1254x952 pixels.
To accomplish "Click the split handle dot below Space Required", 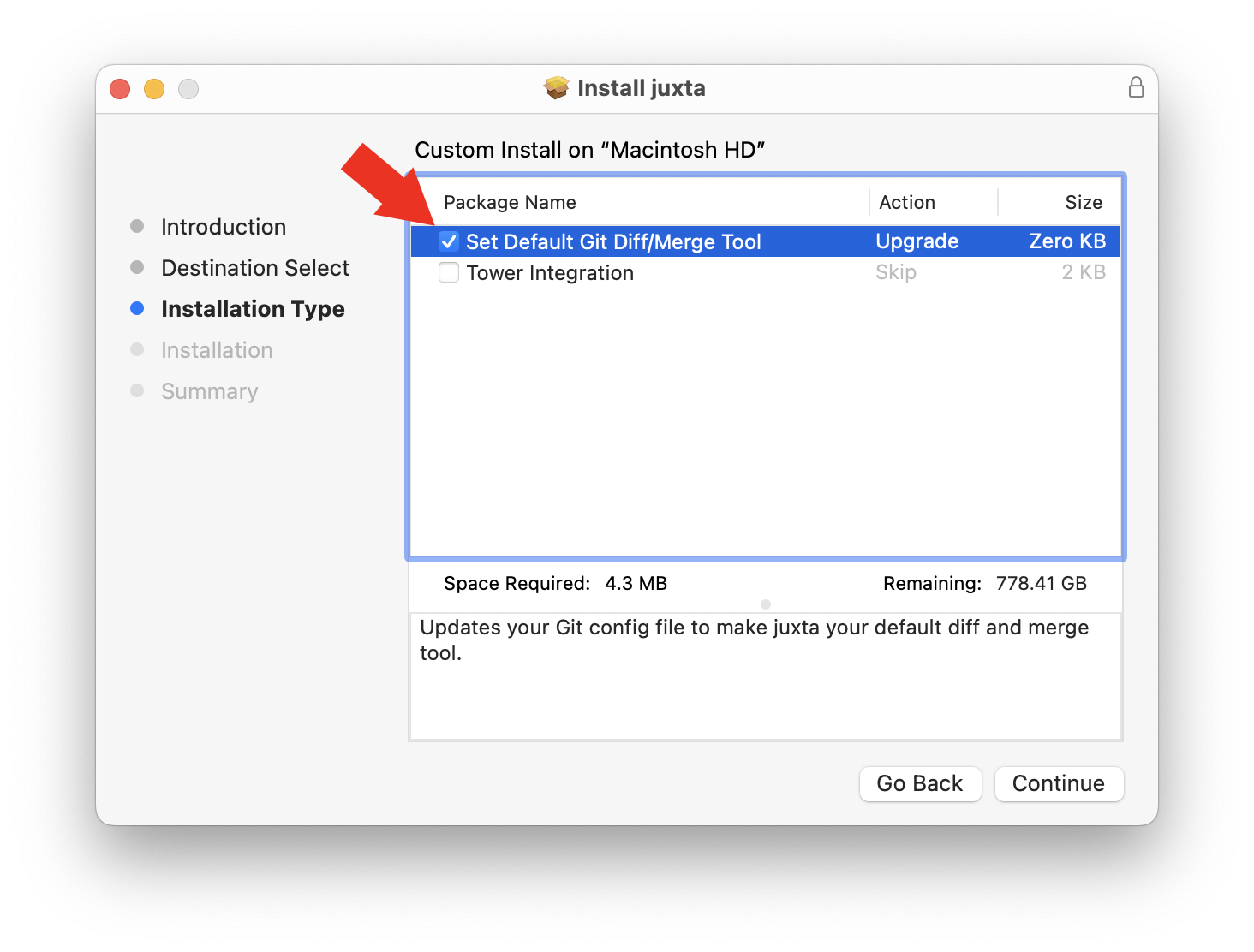I will point(766,604).
